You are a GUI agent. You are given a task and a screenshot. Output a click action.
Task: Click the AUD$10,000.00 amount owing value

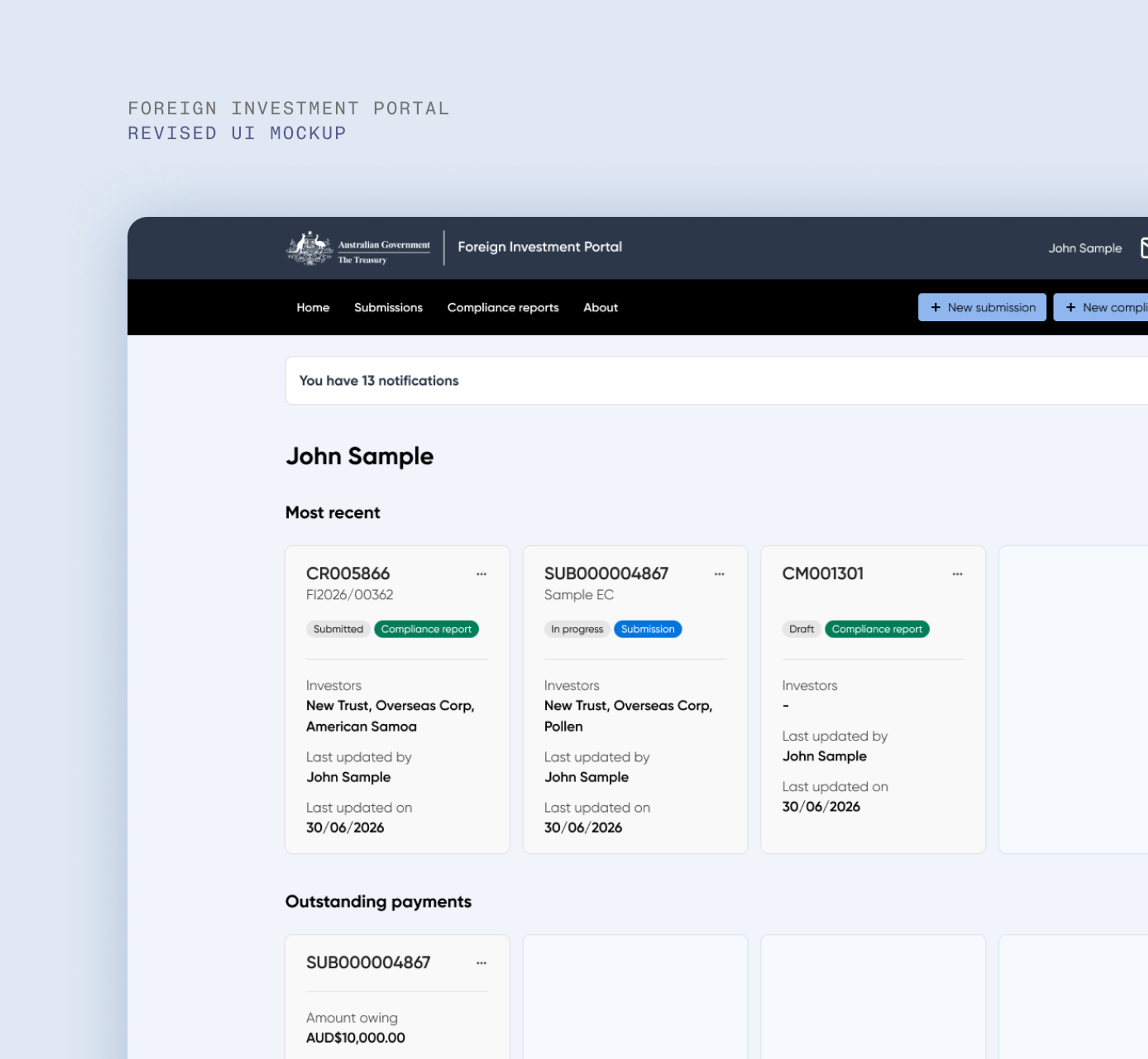(x=355, y=1038)
